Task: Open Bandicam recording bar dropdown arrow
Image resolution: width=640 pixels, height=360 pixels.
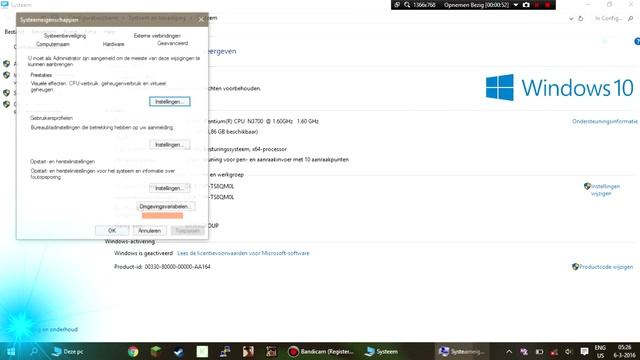Action: pyautogui.click(x=516, y=5)
